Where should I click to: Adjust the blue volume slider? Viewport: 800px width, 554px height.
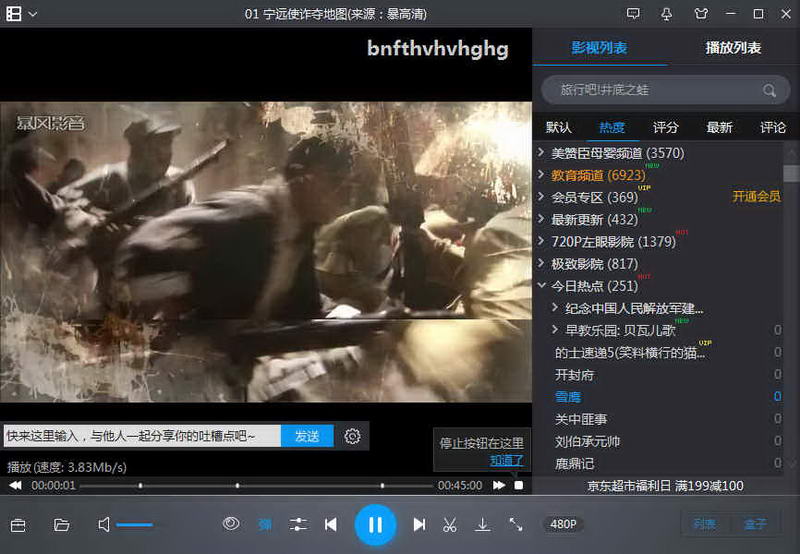tap(134, 524)
